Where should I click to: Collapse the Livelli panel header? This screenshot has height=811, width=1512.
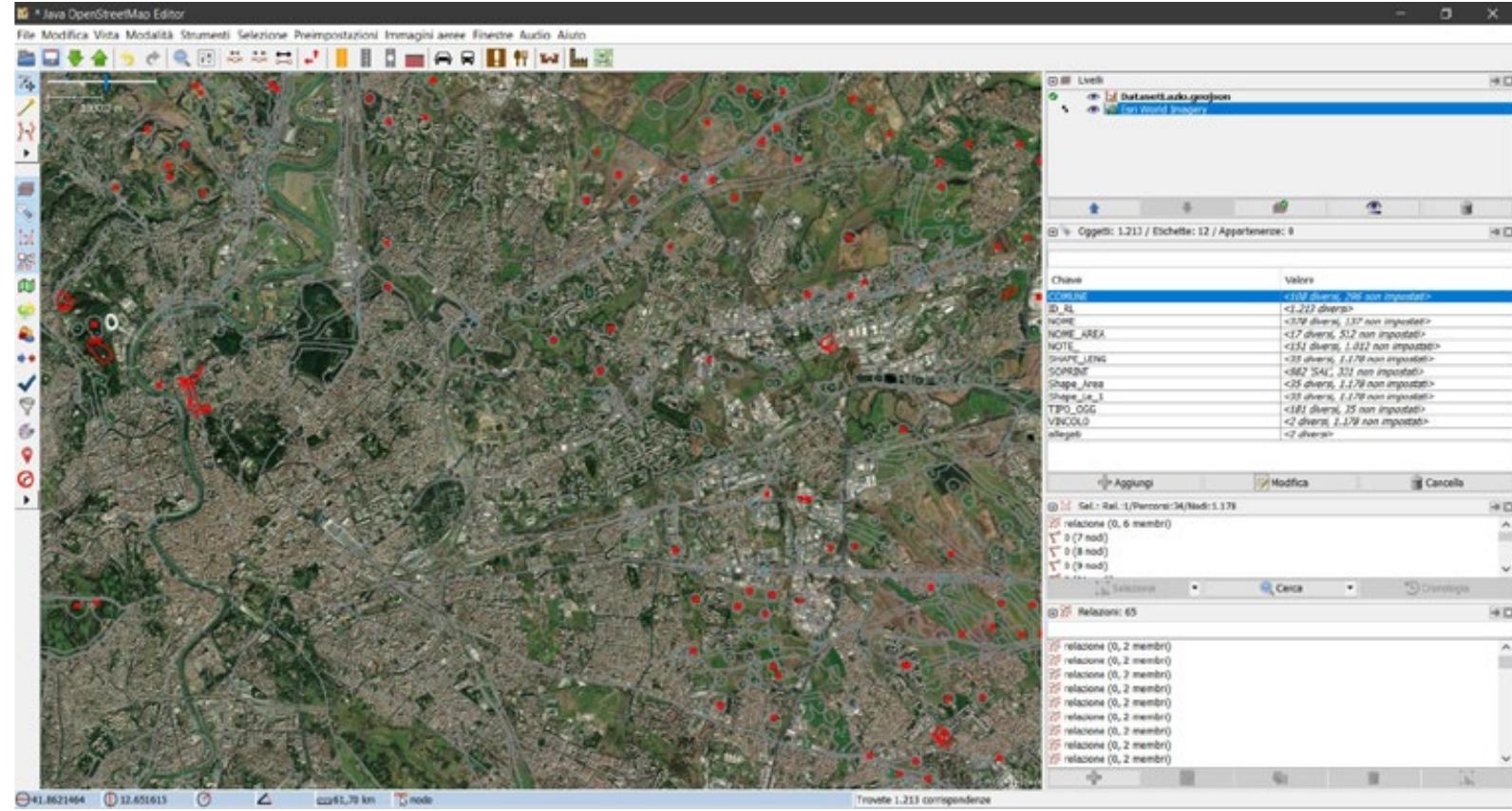pos(1053,81)
